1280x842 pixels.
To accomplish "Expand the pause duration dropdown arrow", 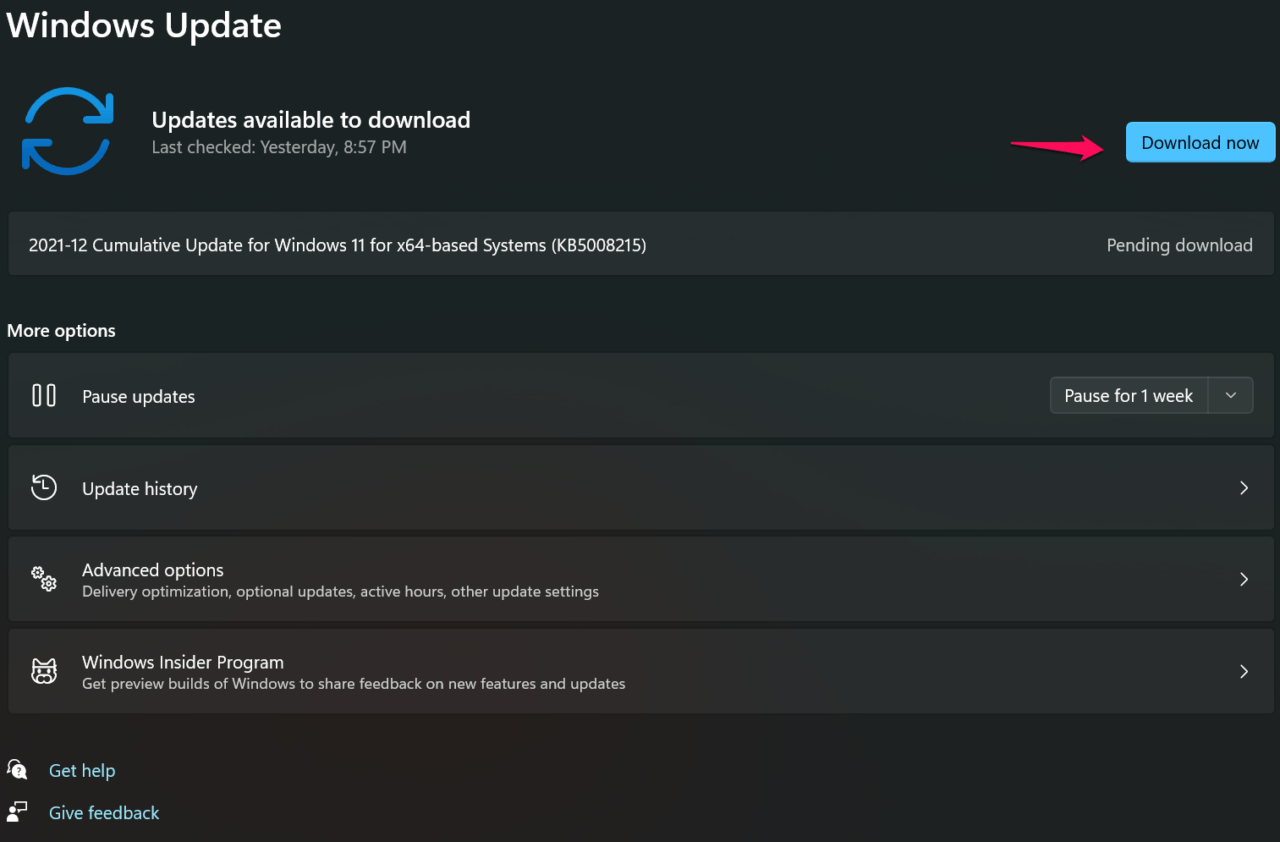I will (1231, 396).
